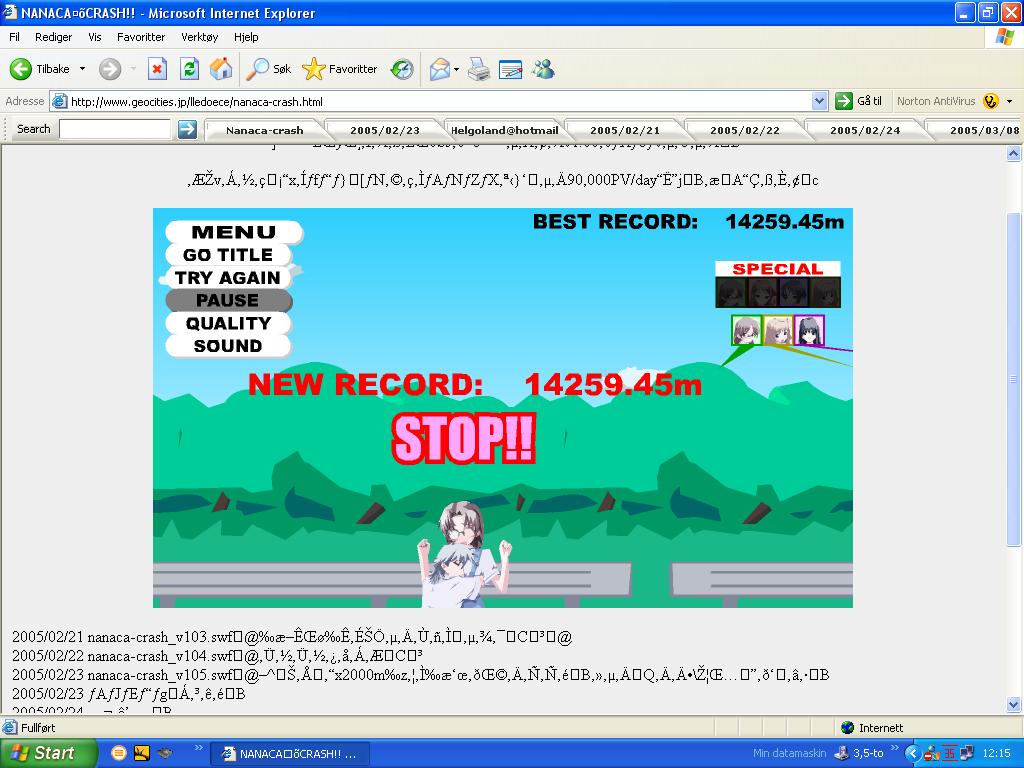
Task: Expand the taskbar quick launch chevron
Action: [199, 748]
